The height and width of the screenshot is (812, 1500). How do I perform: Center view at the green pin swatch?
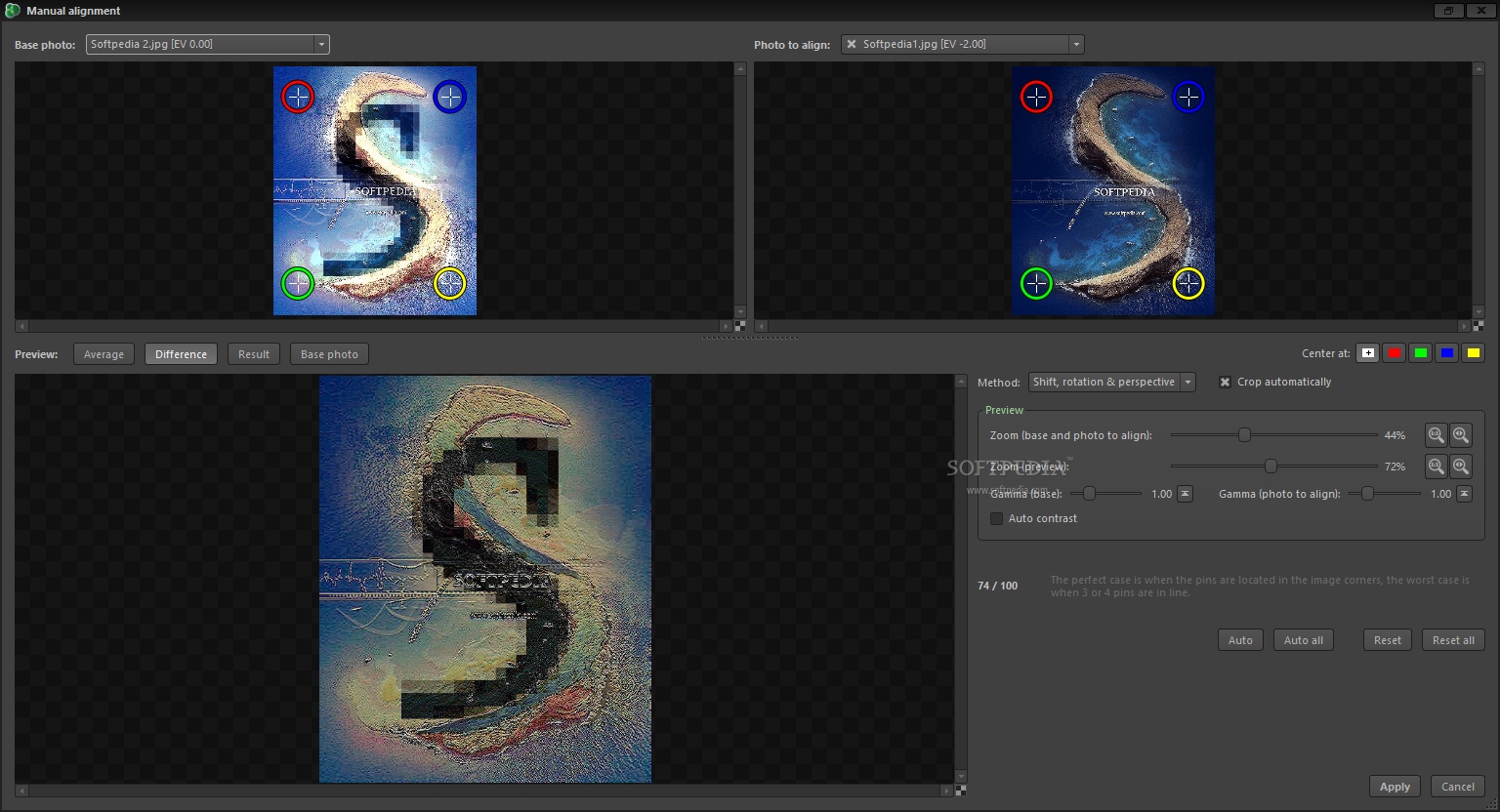coord(1421,353)
